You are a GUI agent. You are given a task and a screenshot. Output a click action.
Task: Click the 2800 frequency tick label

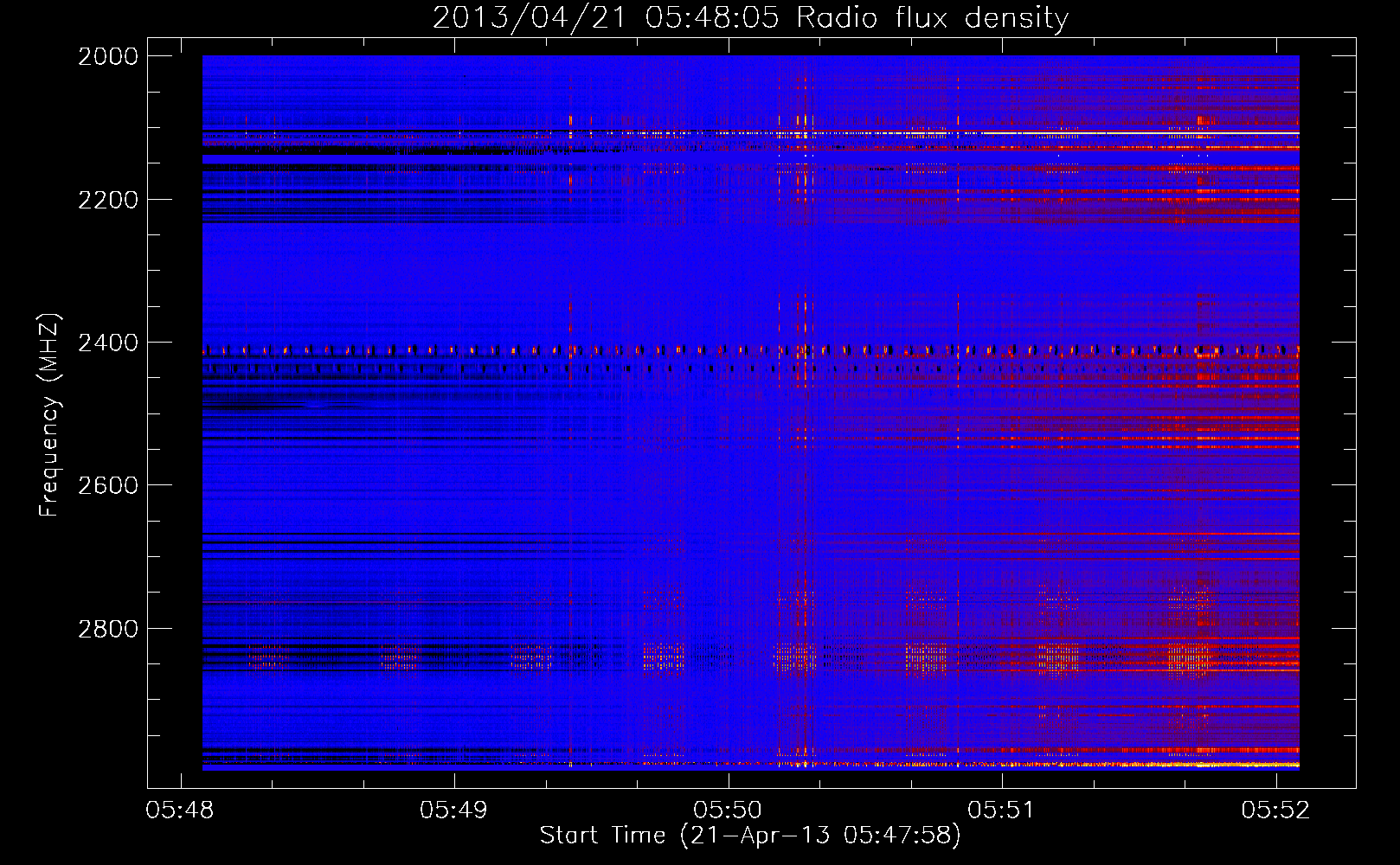tap(108, 629)
